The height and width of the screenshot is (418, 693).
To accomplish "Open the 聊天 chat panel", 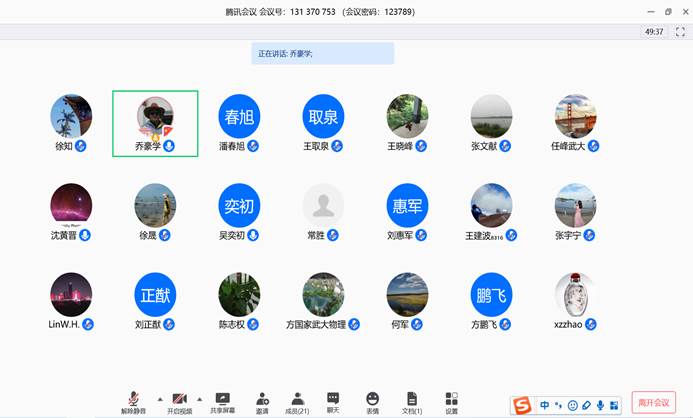I will [x=333, y=401].
